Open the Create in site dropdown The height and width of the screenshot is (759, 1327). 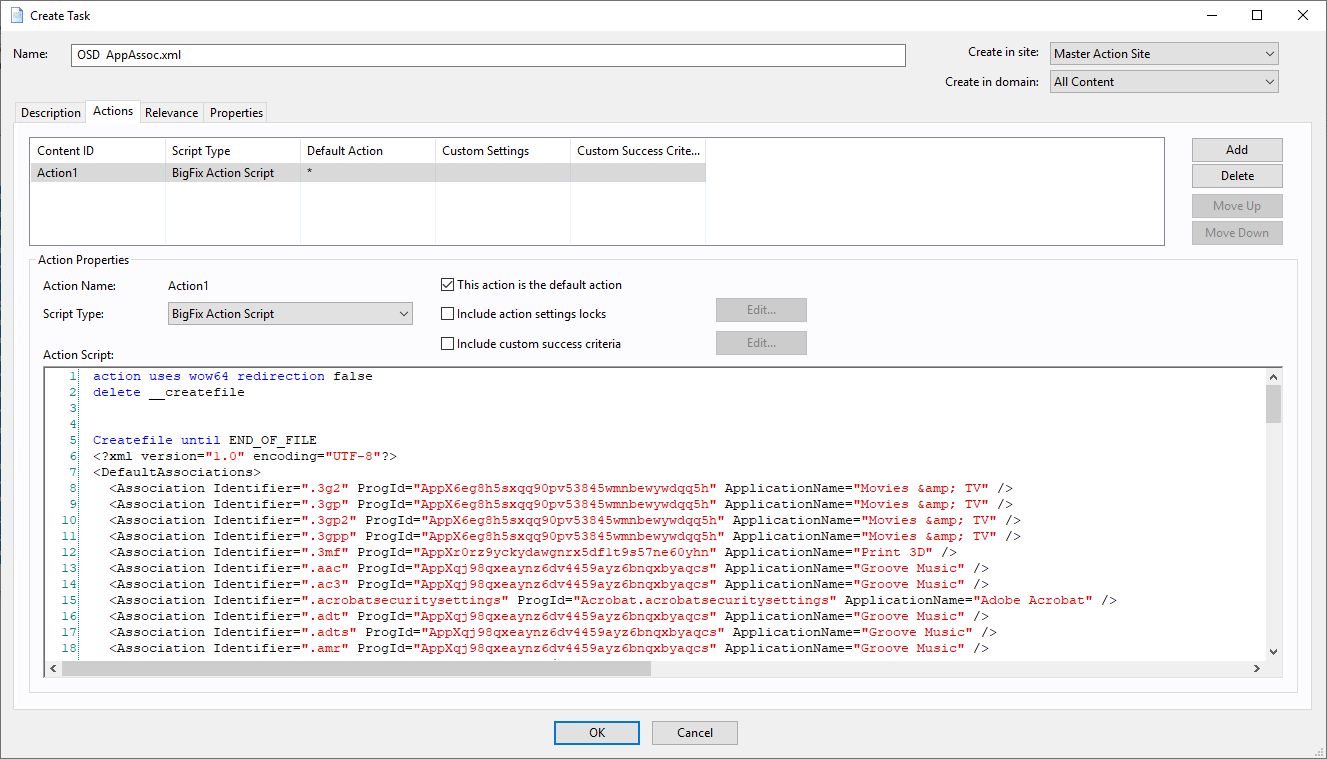[1163, 54]
